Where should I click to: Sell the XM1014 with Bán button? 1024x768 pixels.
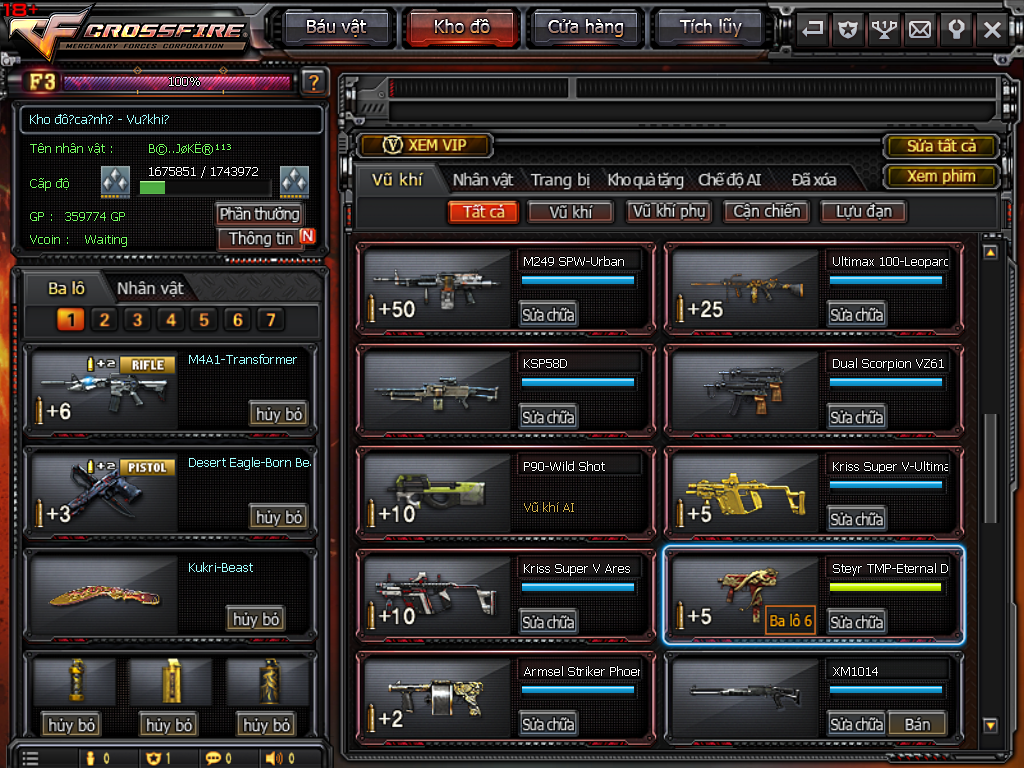[917, 724]
